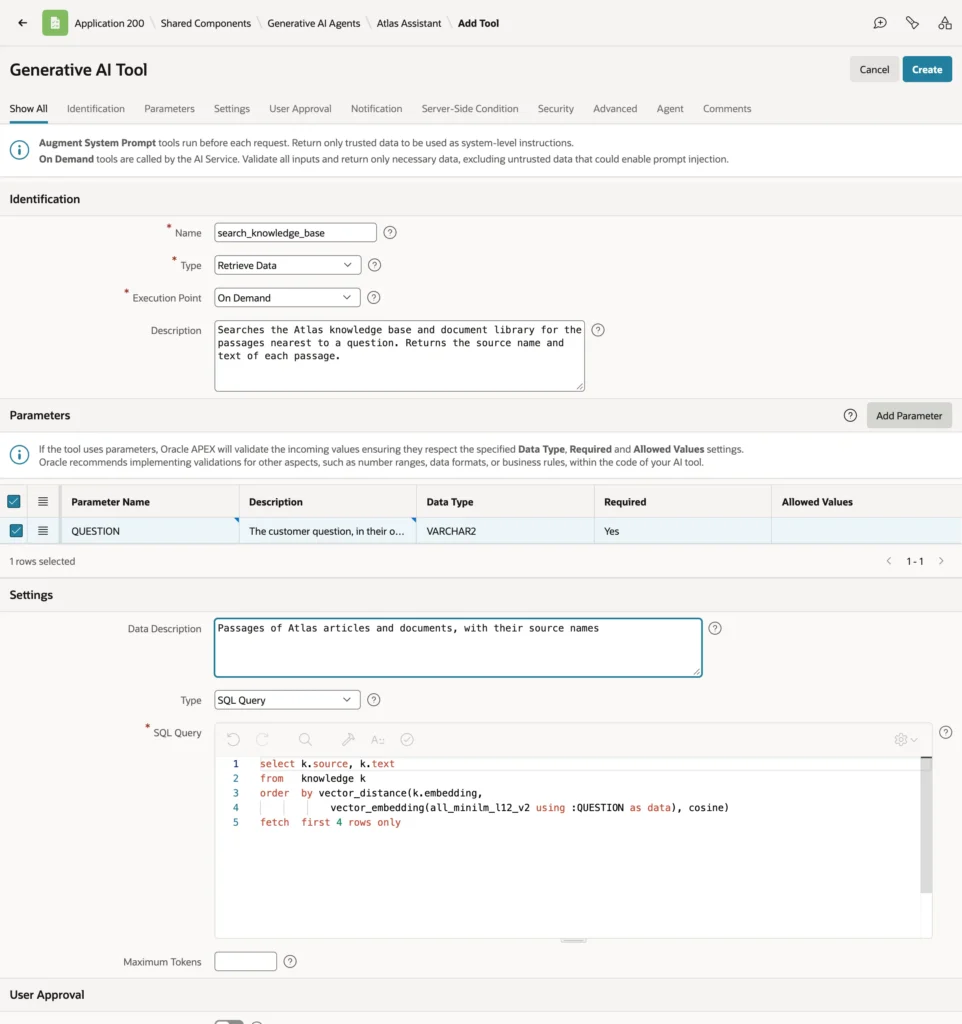Switch to the Security tab
The image size is (962, 1024).
(556, 108)
